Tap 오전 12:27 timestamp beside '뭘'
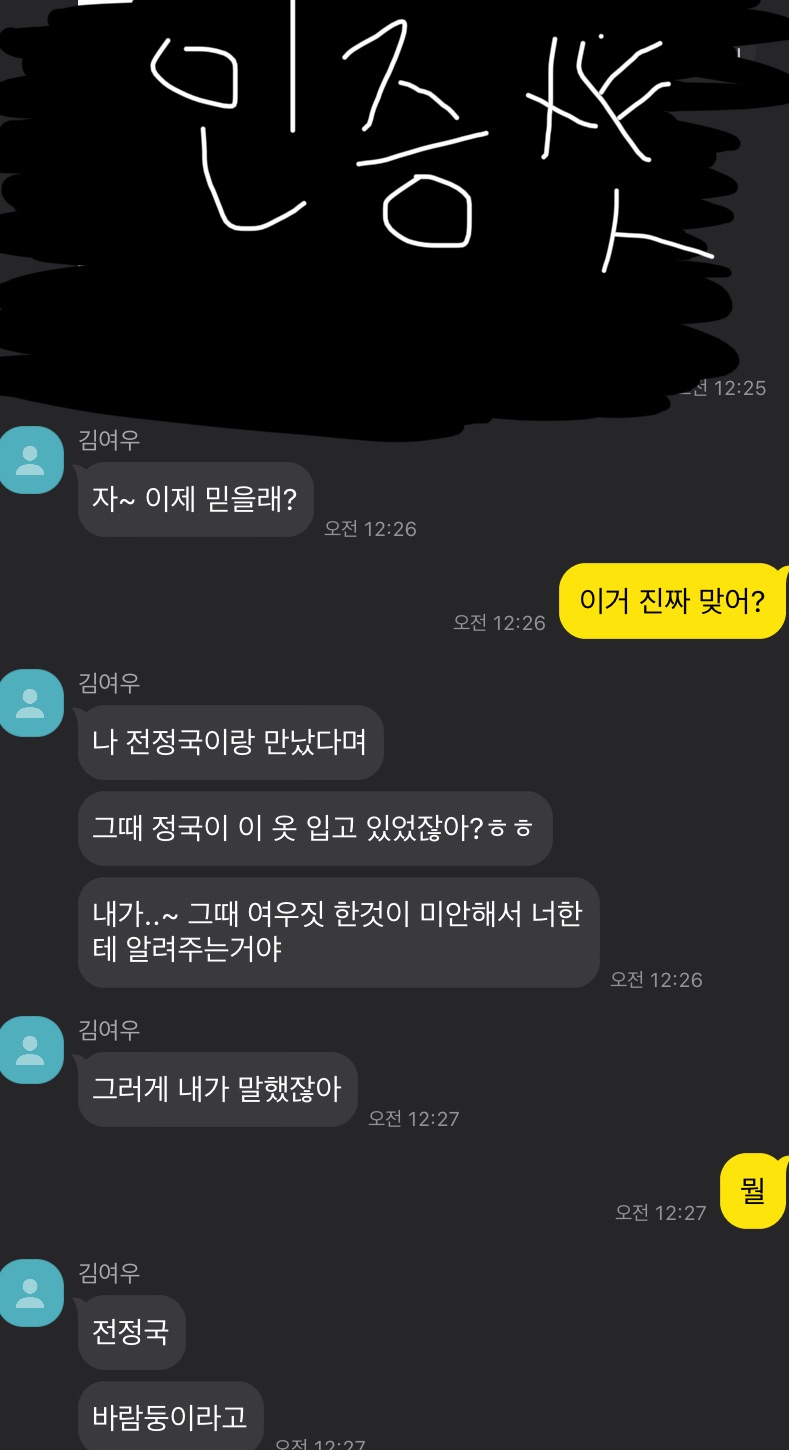The width and height of the screenshot is (789, 1450). tap(660, 1213)
